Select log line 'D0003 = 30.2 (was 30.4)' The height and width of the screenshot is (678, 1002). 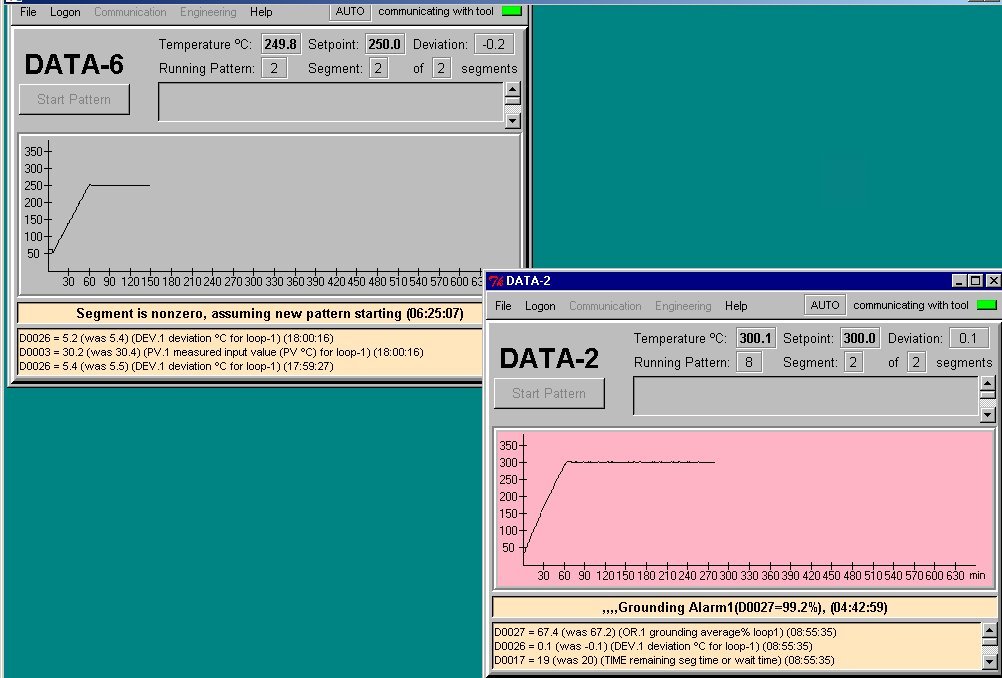(221, 352)
